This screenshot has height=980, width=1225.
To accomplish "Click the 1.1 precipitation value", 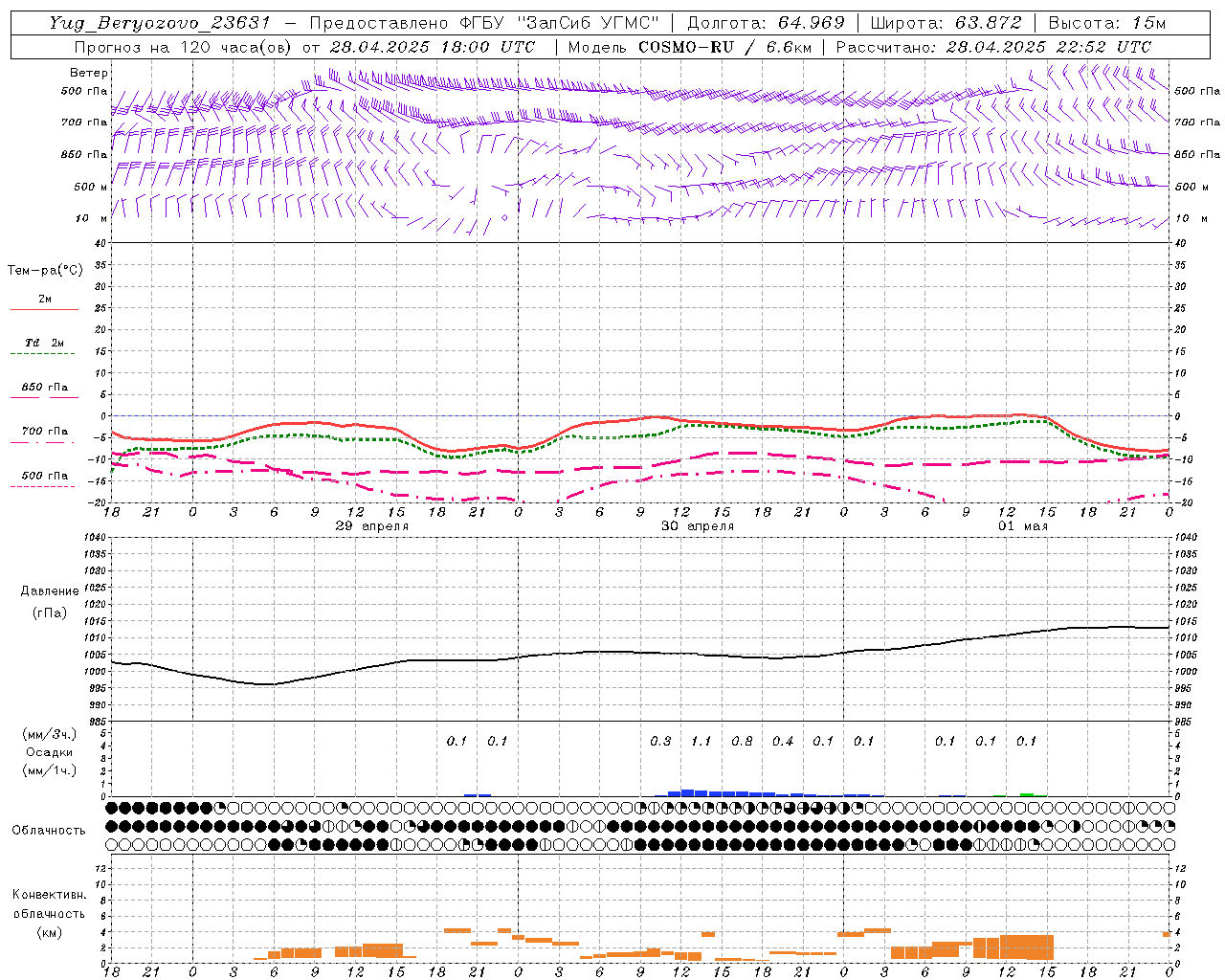I will [702, 741].
